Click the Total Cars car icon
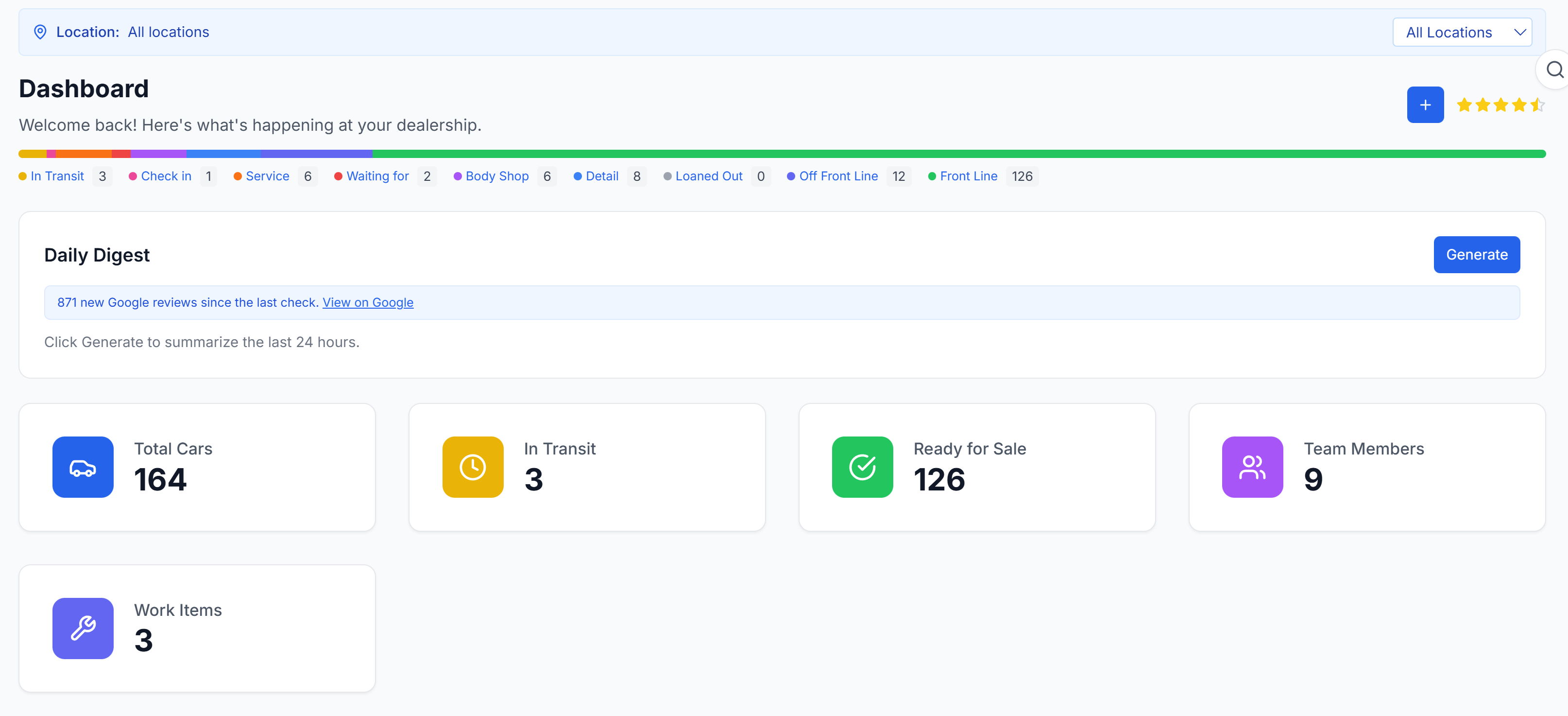Viewport: 1568px width, 716px height. click(x=83, y=468)
